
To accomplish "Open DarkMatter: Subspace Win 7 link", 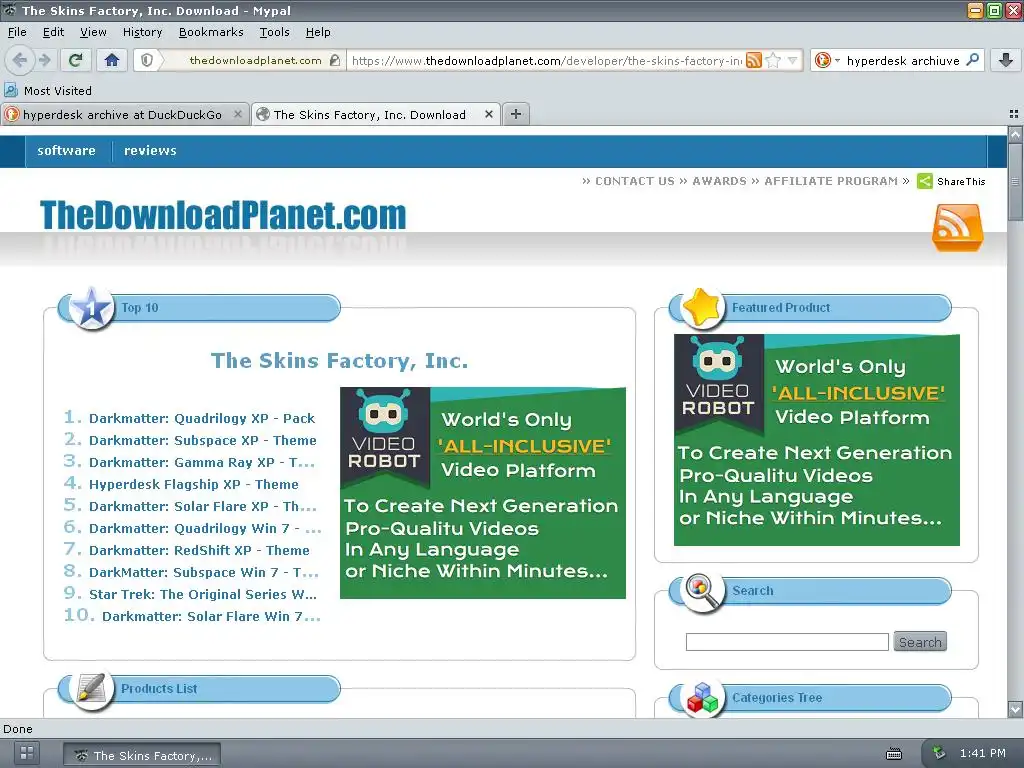I will [x=204, y=573].
